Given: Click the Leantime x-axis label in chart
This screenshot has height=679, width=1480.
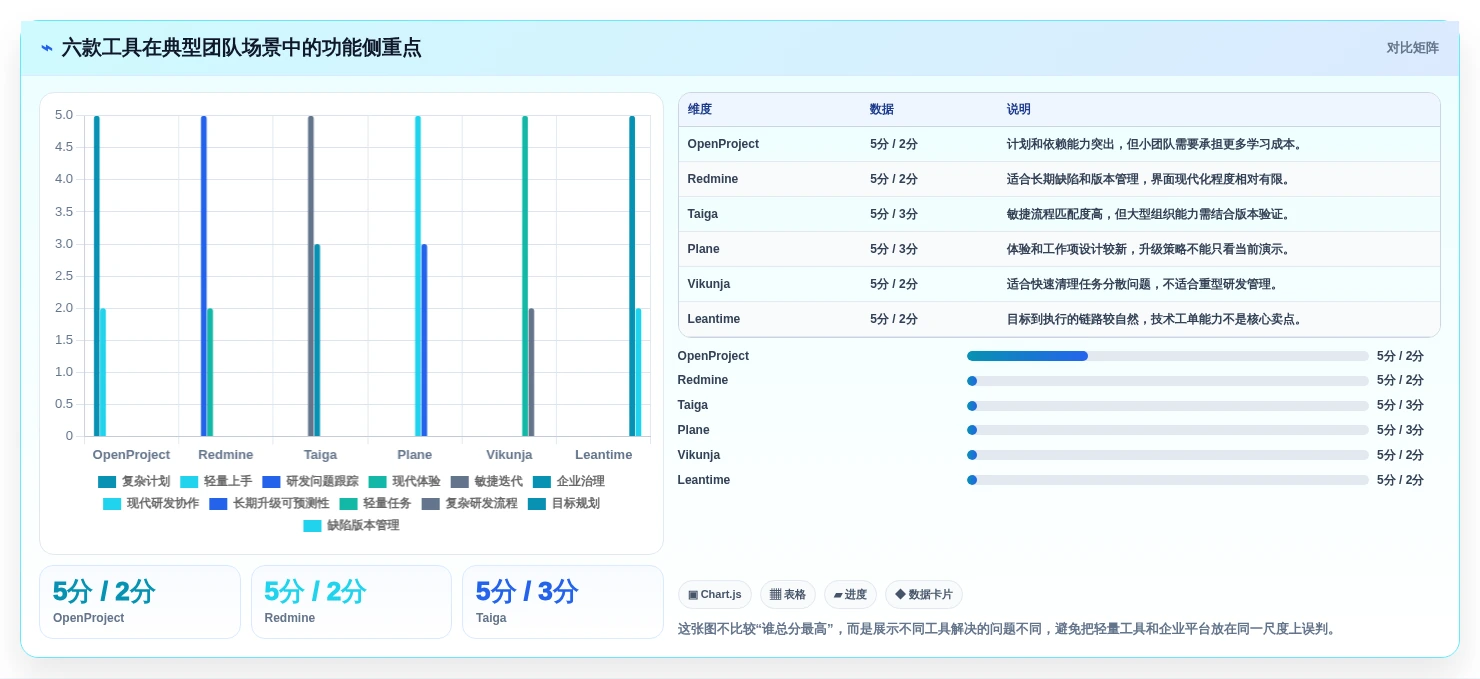Looking at the screenshot, I should click(604, 455).
